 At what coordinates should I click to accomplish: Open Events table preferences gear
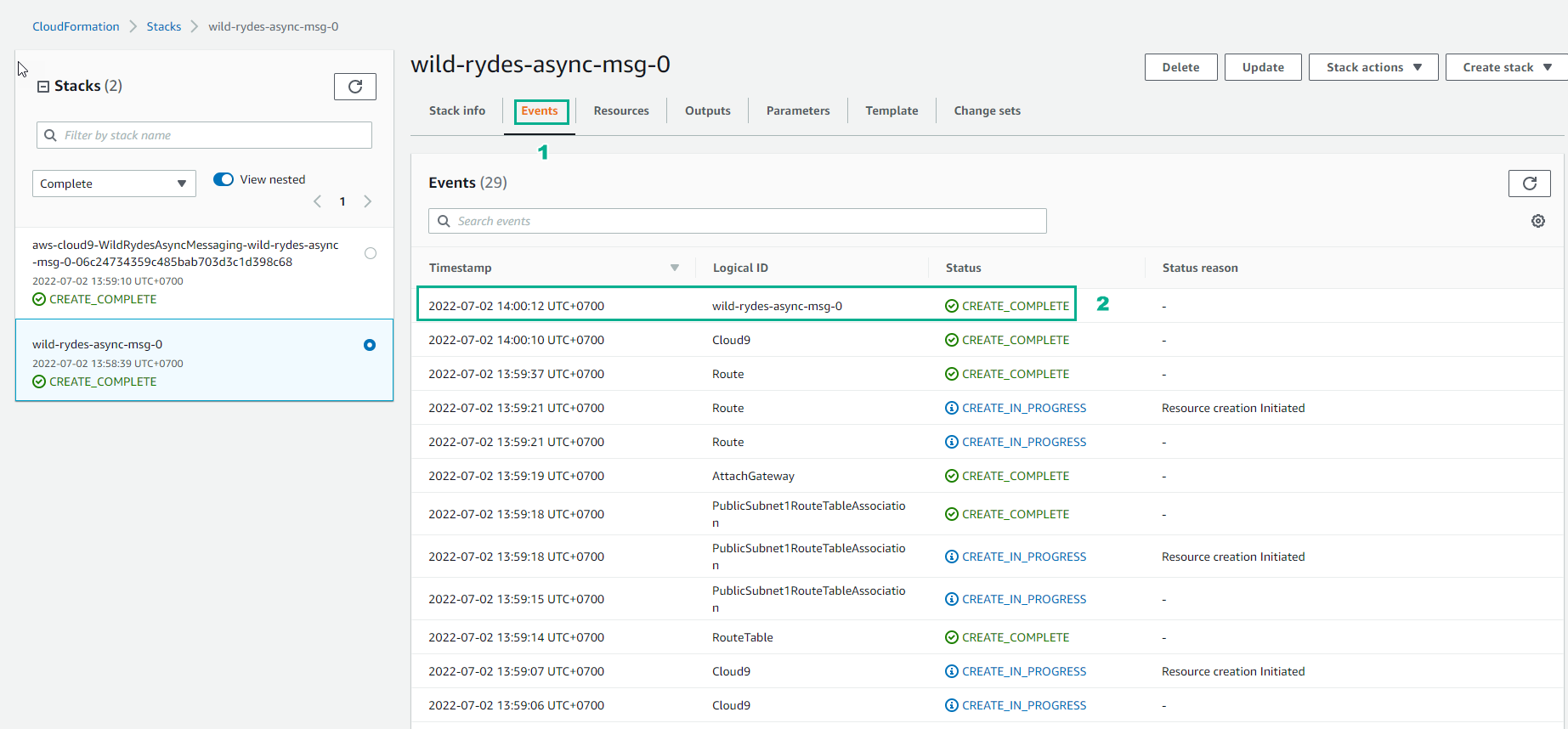coord(1538,221)
